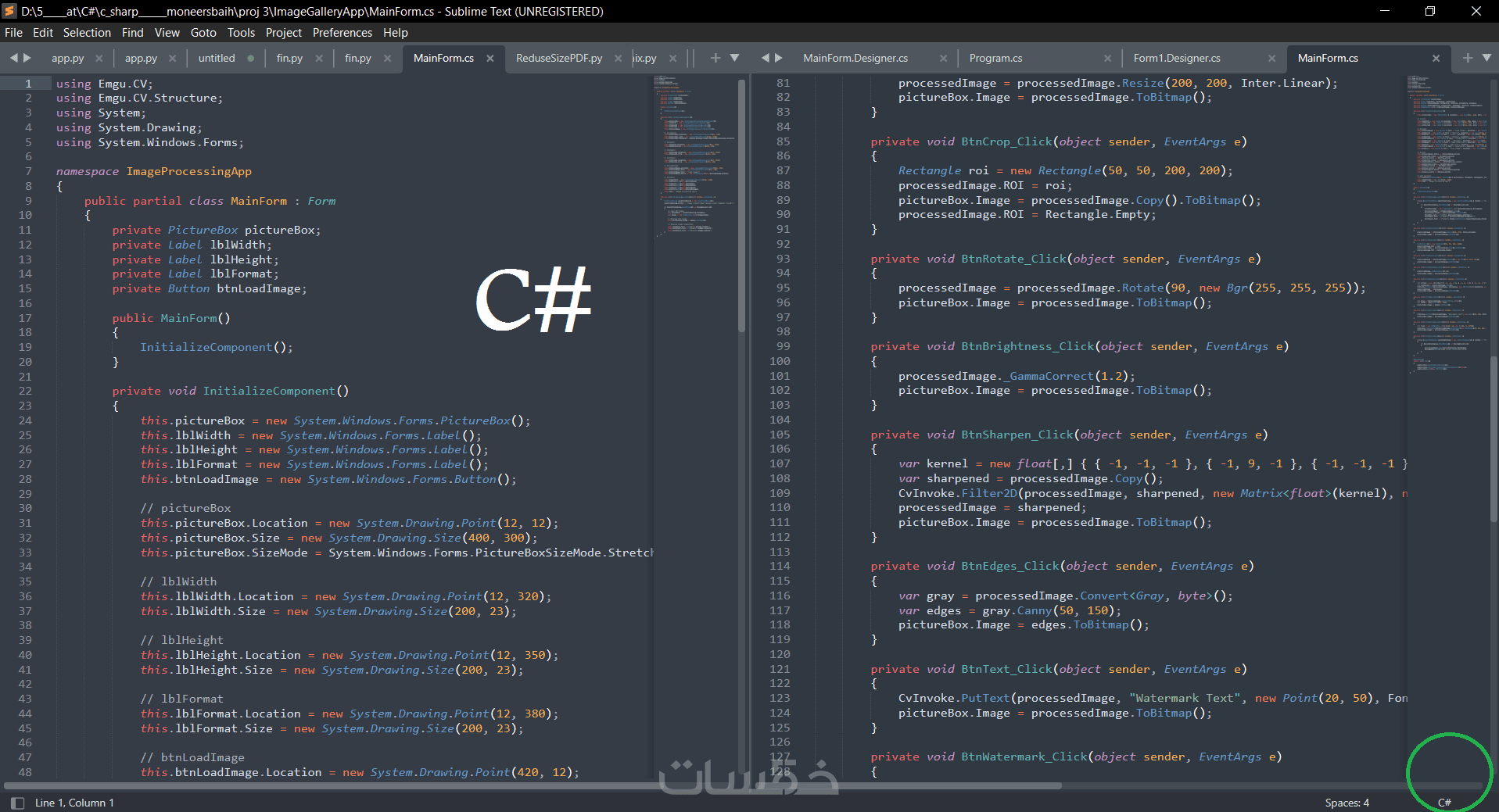Close the Program.cs tab
This screenshot has height=812, width=1499.
(x=1107, y=58)
